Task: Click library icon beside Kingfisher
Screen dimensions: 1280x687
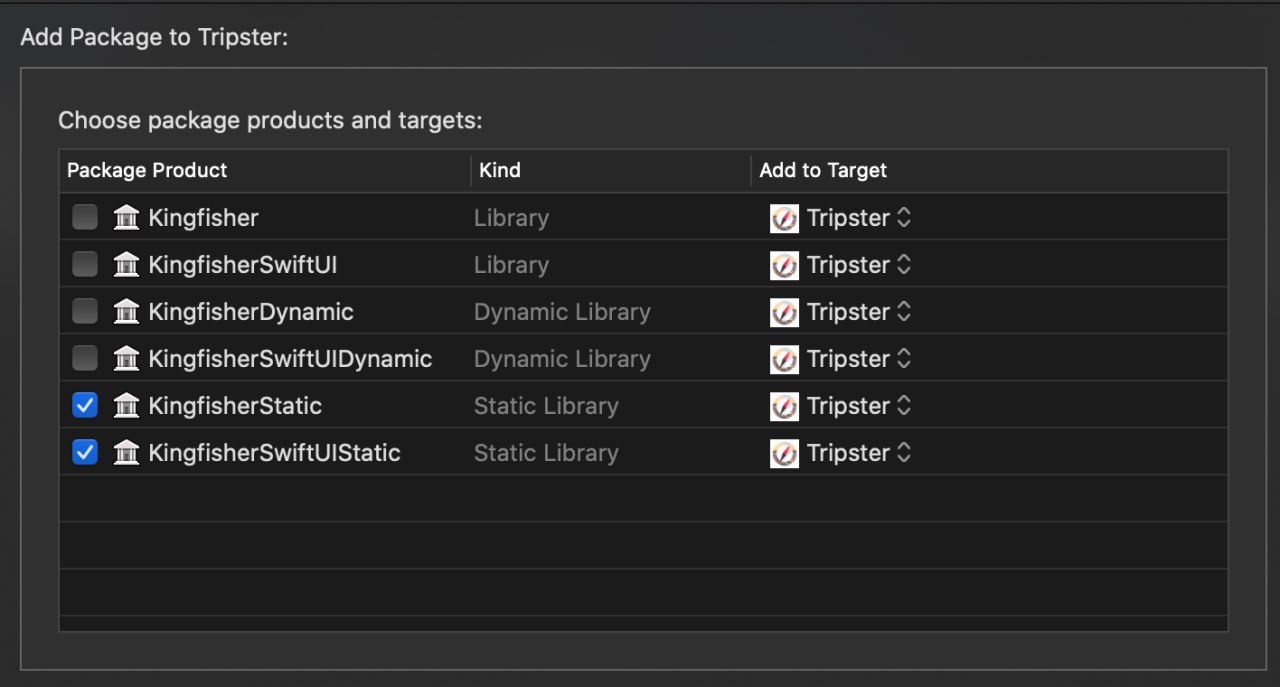Action: pos(126,217)
